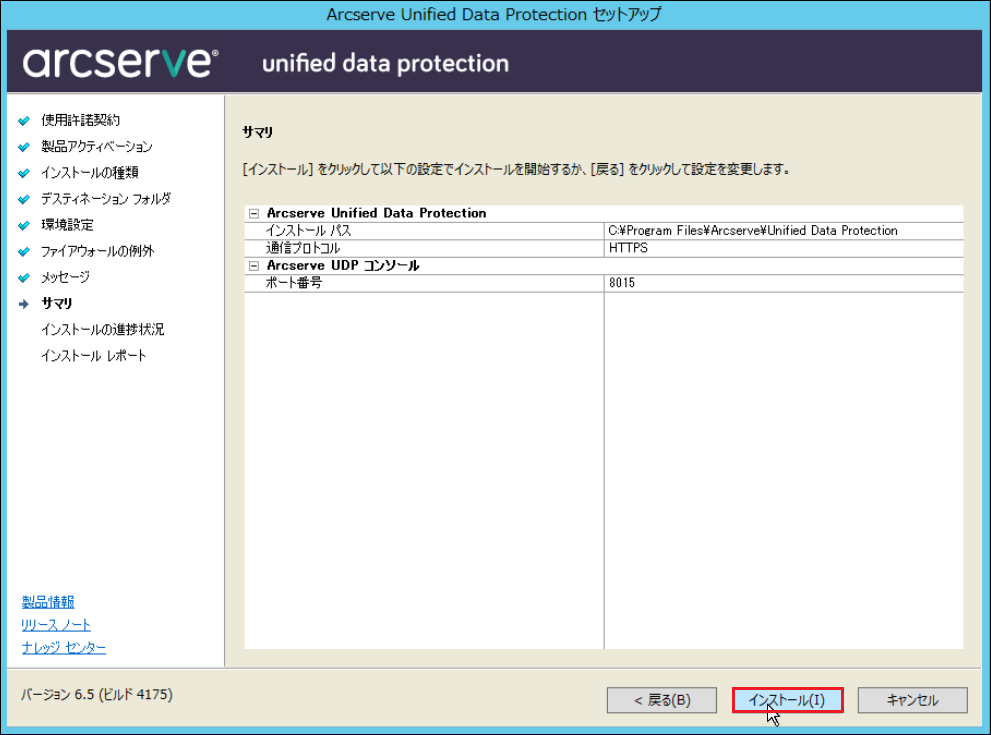The width and height of the screenshot is (991, 735).
Task: Select the メッセージ step
Action: (x=66, y=277)
